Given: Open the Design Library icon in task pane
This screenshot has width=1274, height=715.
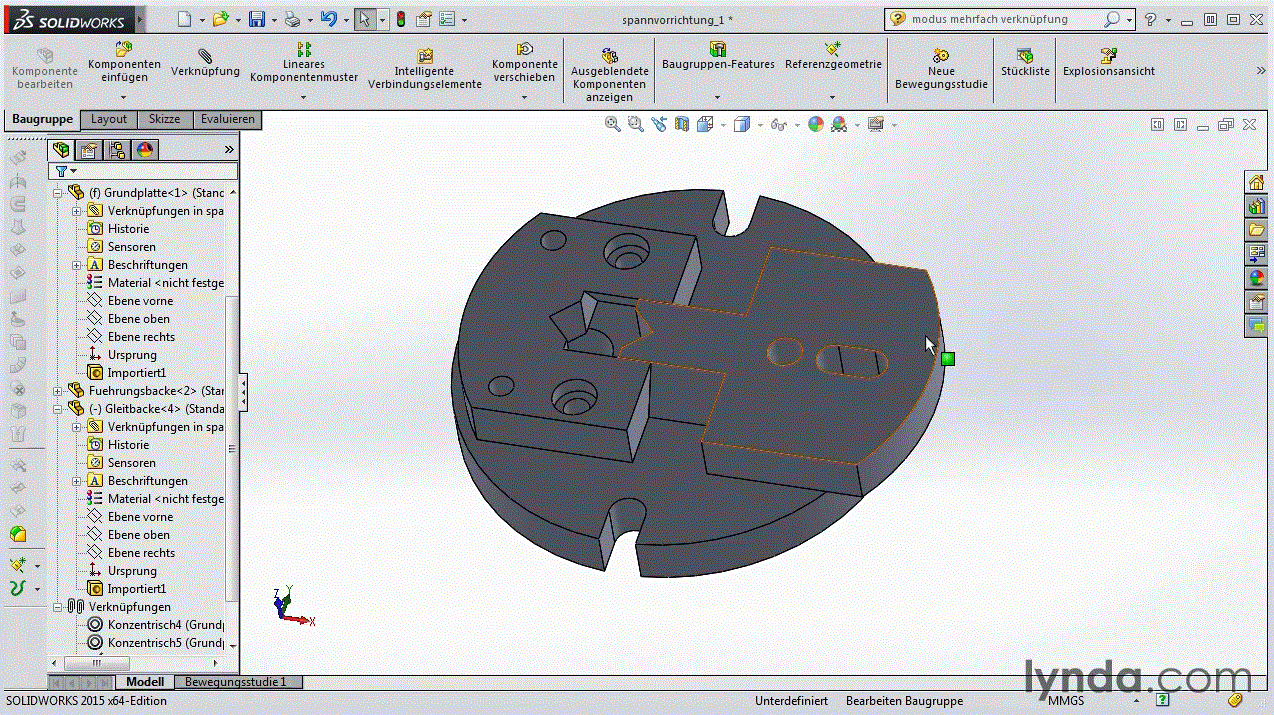Looking at the screenshot, I should click(1256, 206).
